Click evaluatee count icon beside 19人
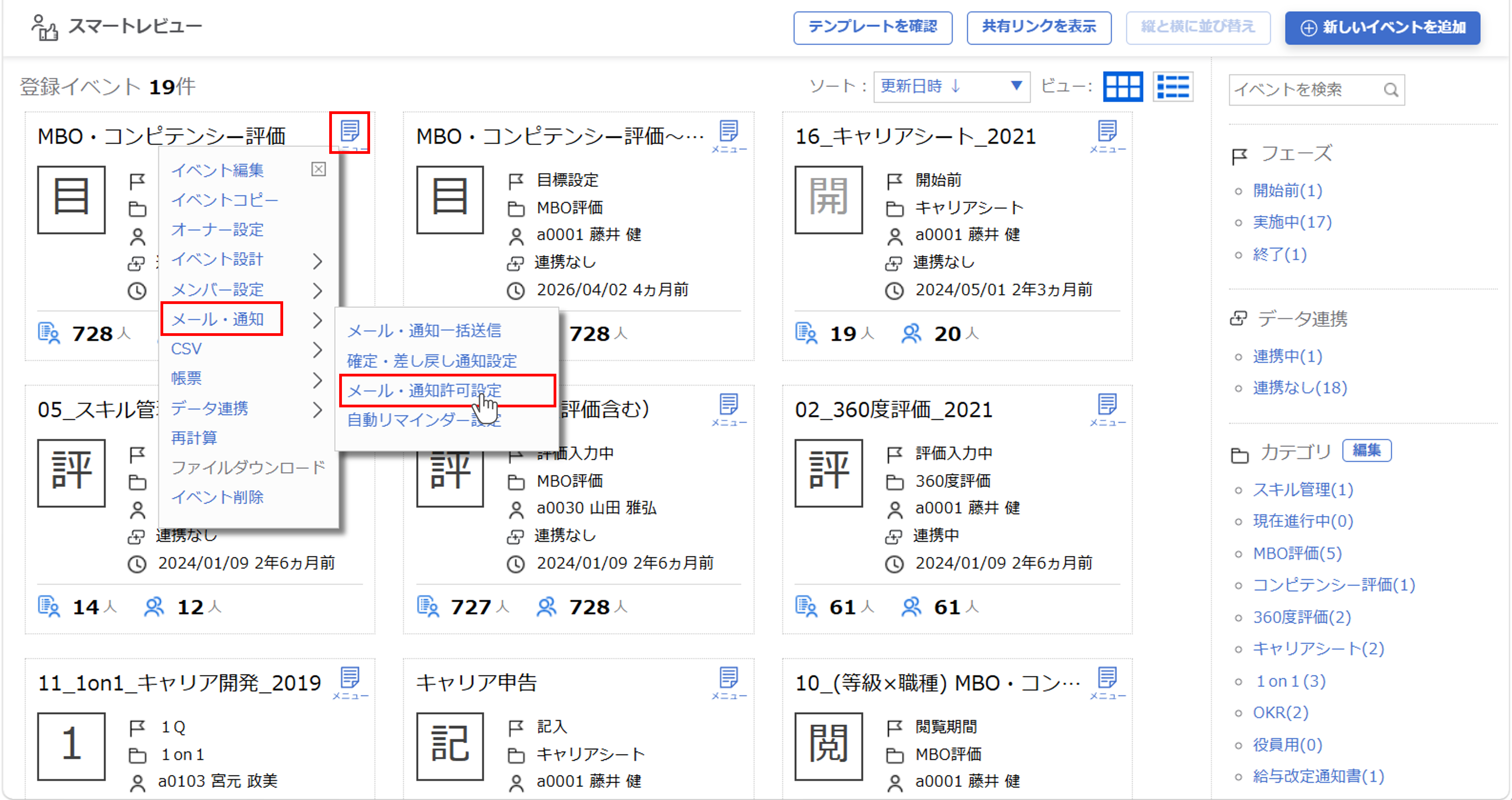The width and height of the screenshot is (1512, 800). click(x=806, y=333)
